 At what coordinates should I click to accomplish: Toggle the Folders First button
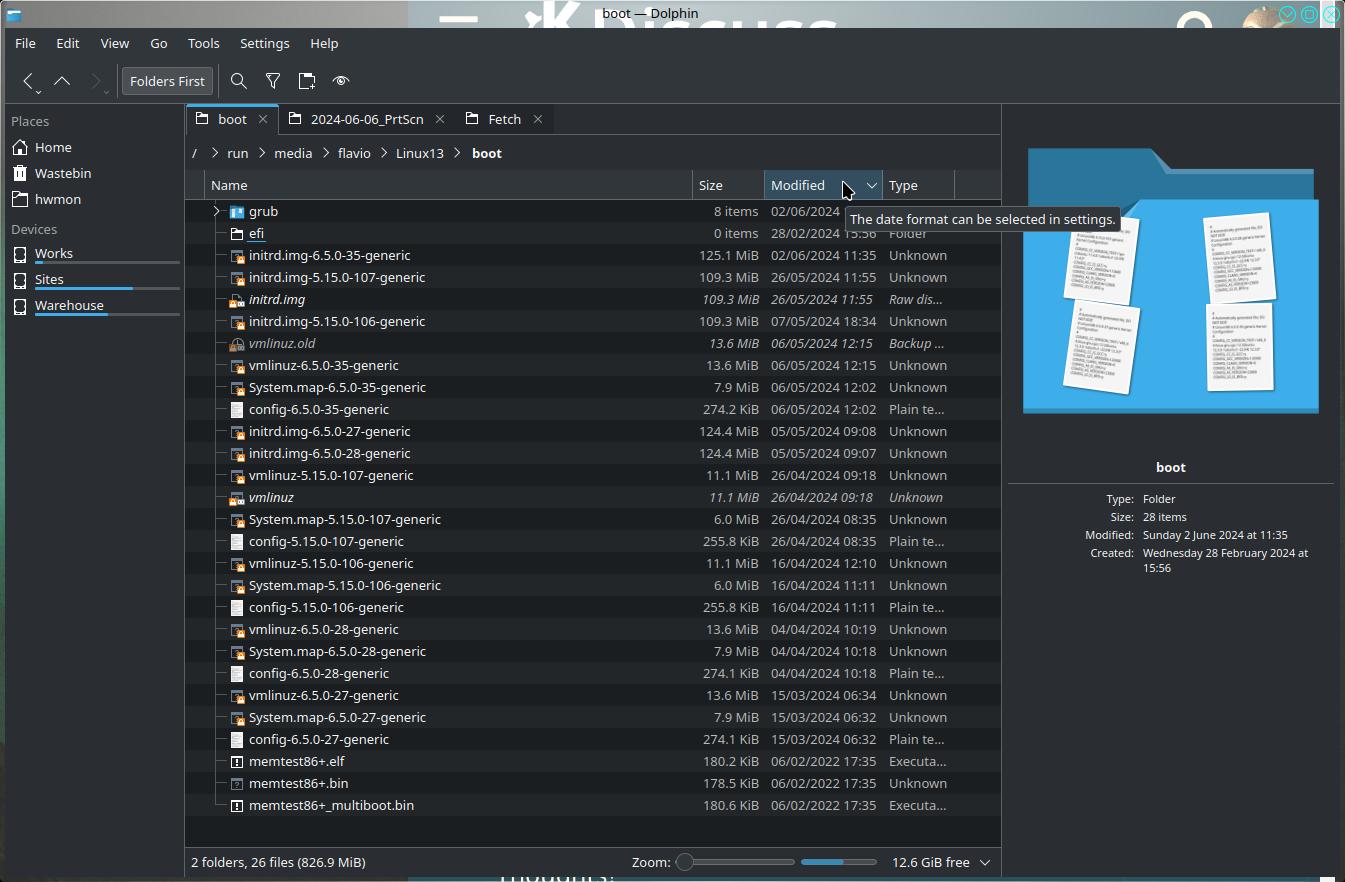[167, 81]
